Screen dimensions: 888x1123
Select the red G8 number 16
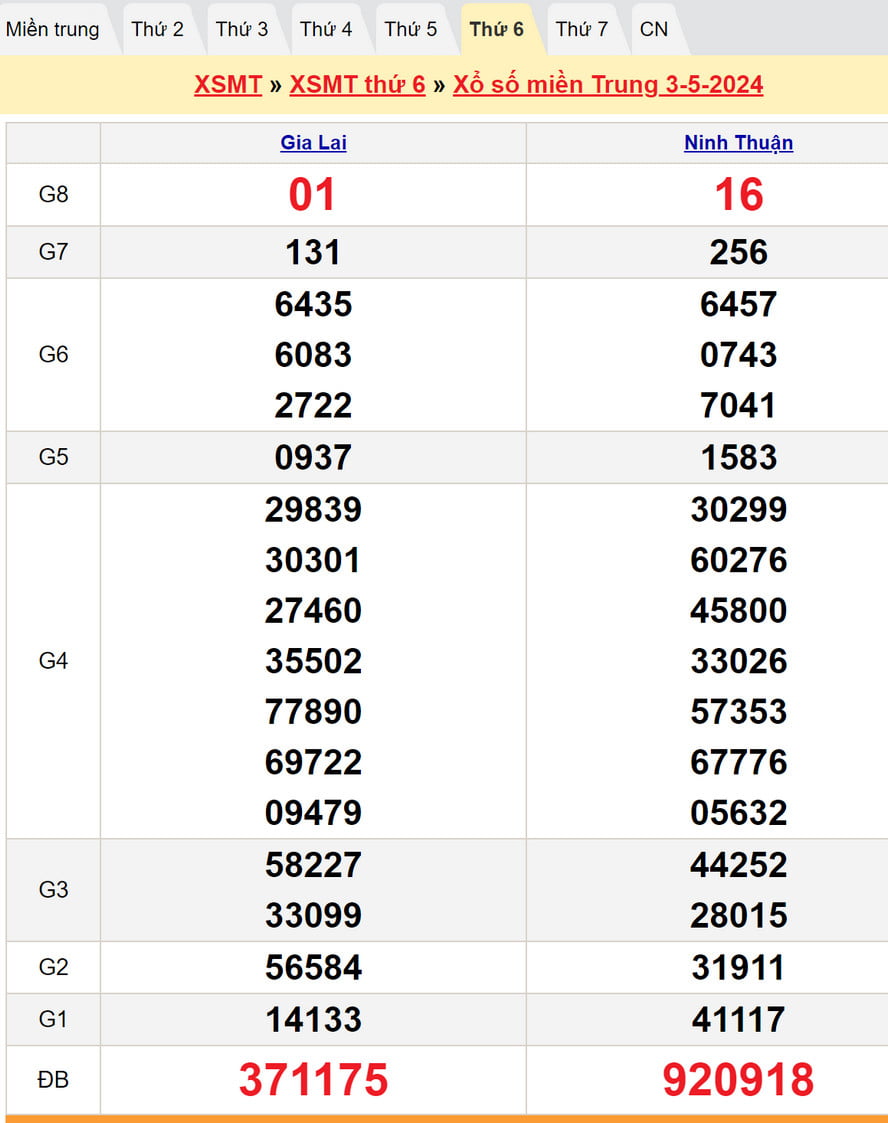(738, 194)
